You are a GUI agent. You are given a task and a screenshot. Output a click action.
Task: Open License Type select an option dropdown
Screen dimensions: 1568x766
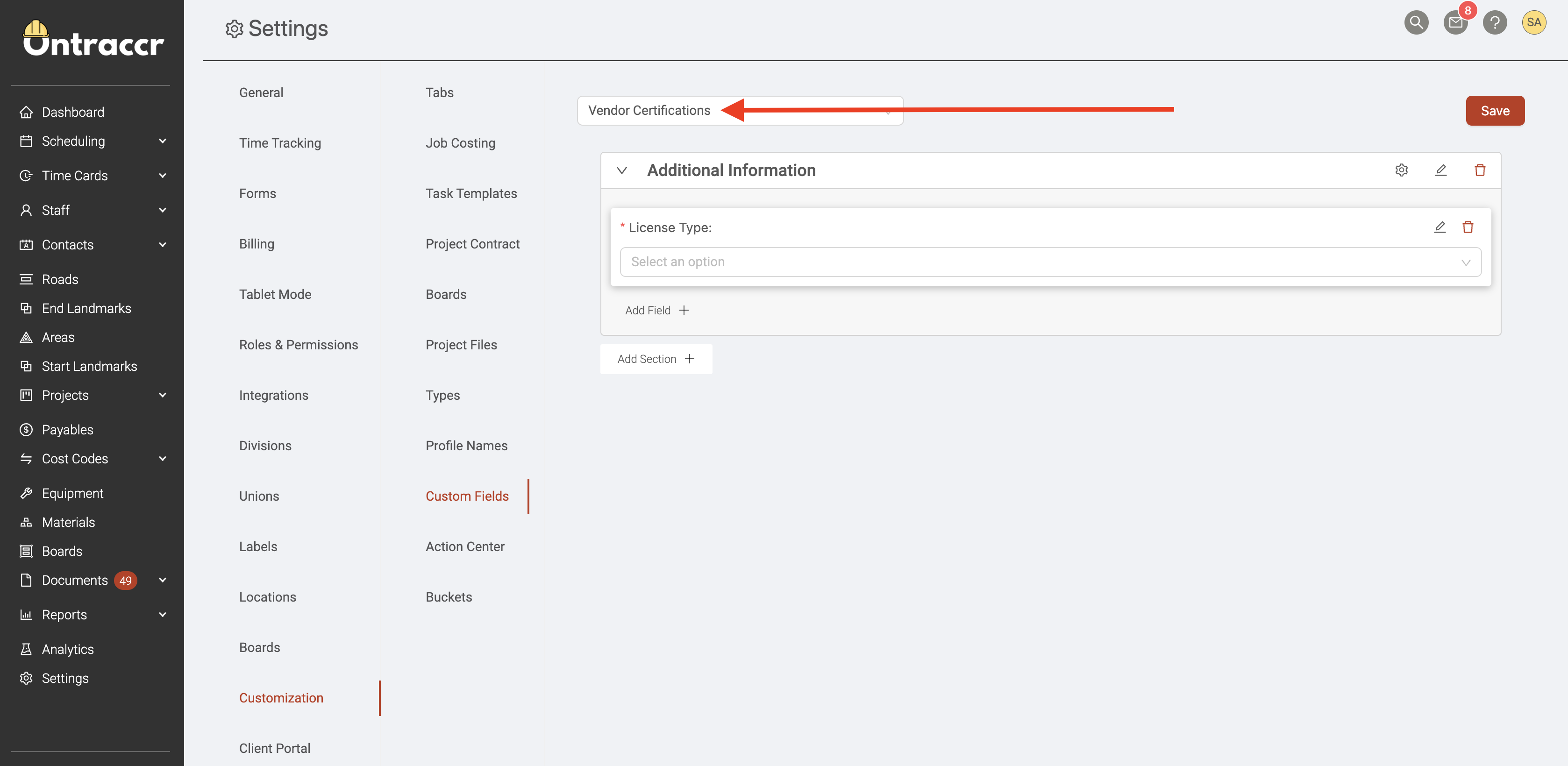(1050, 262)
